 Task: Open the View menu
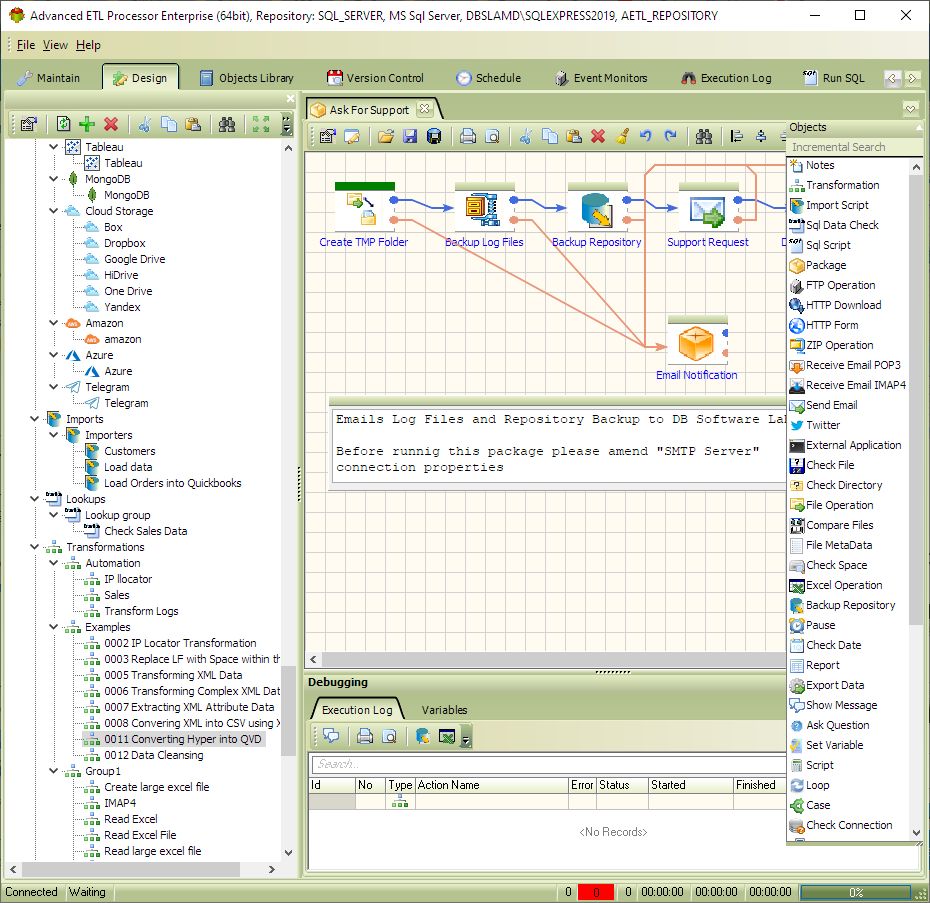click(55, 45)
